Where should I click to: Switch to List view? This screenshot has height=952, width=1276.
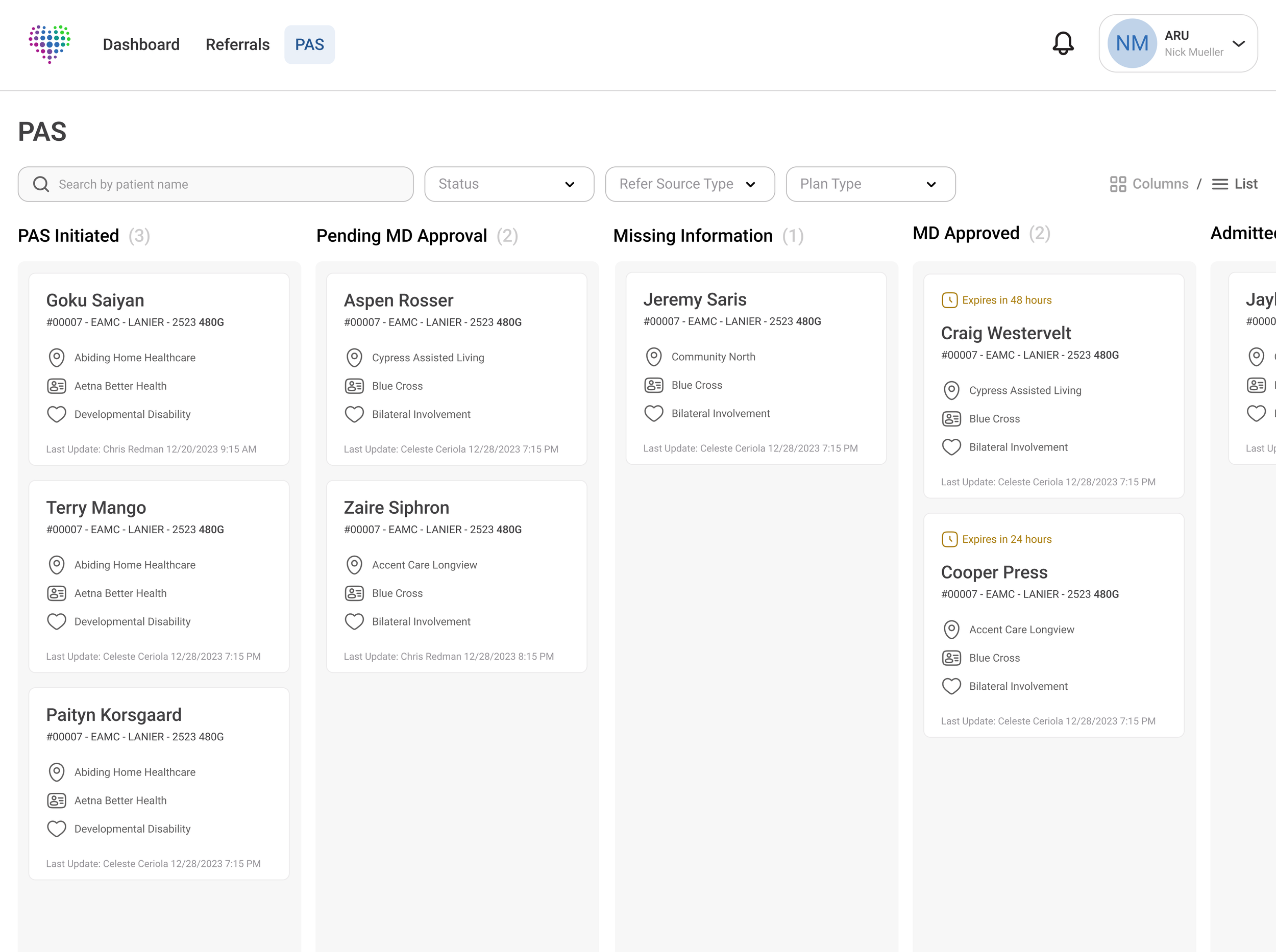coord(1235,184)
